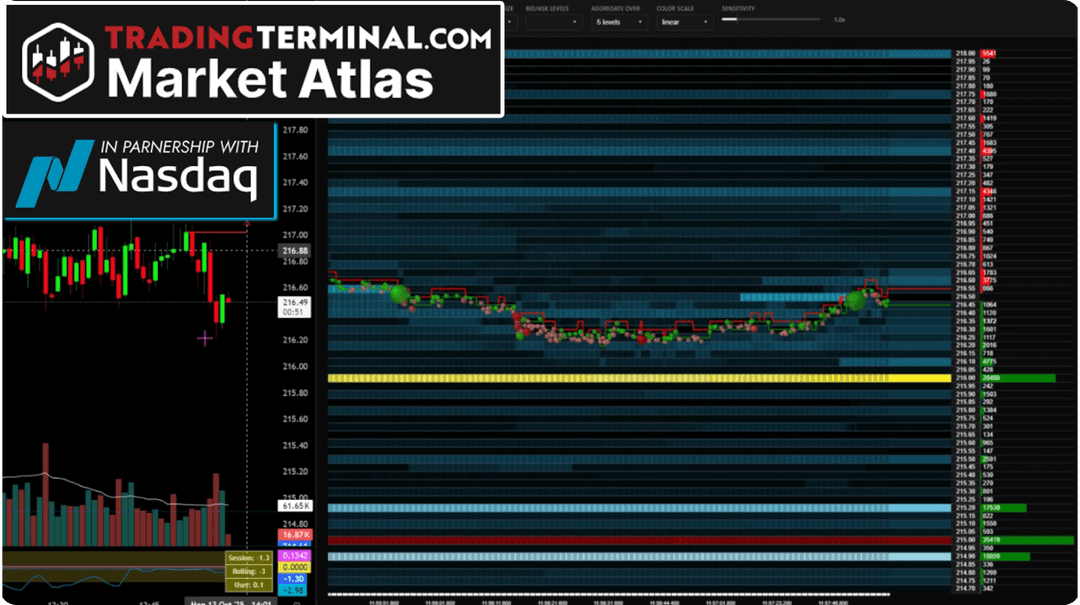
Task: Click the purple plus marker below candles
Action: [205, 339]
